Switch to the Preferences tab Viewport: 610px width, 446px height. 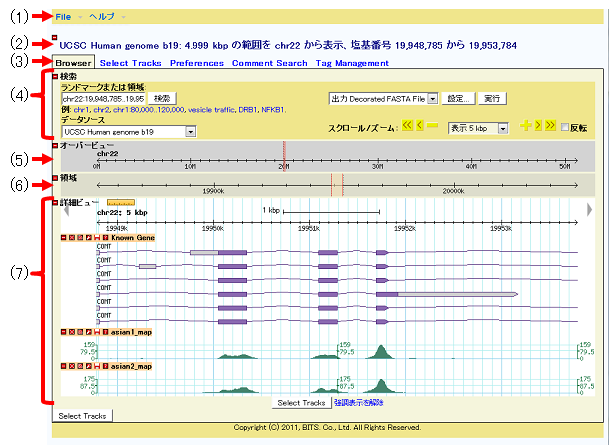point(197,63)
